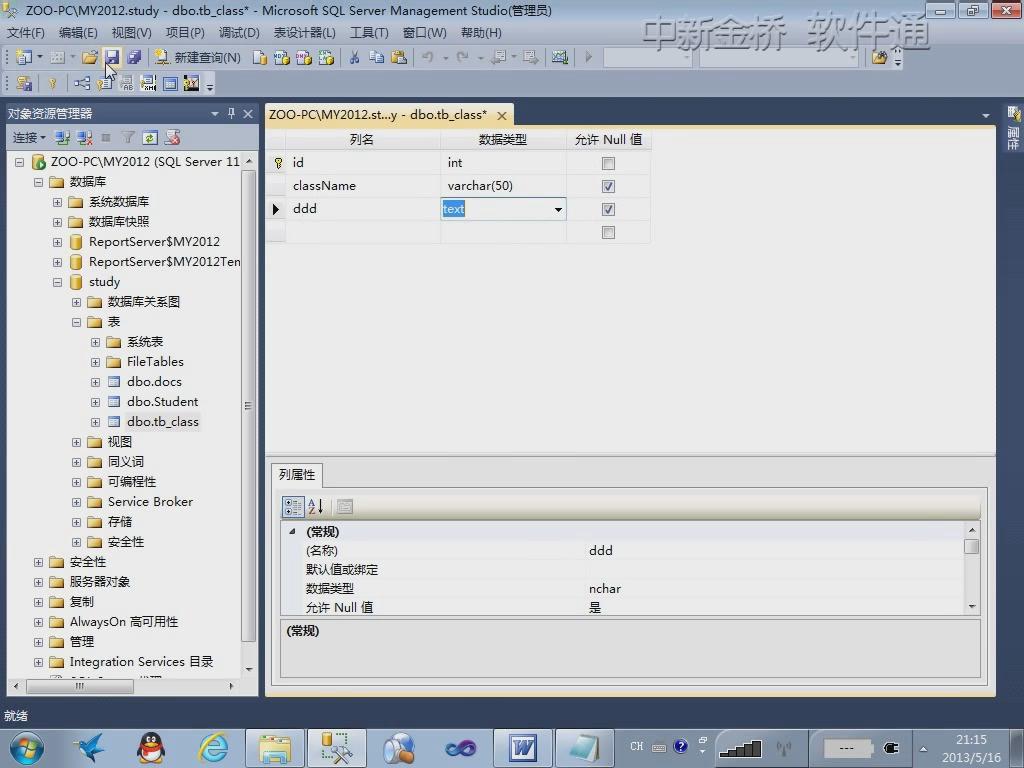Open Manage Spatial Indexes icon
Viewport: 1024px width, 768px height.
191,84
